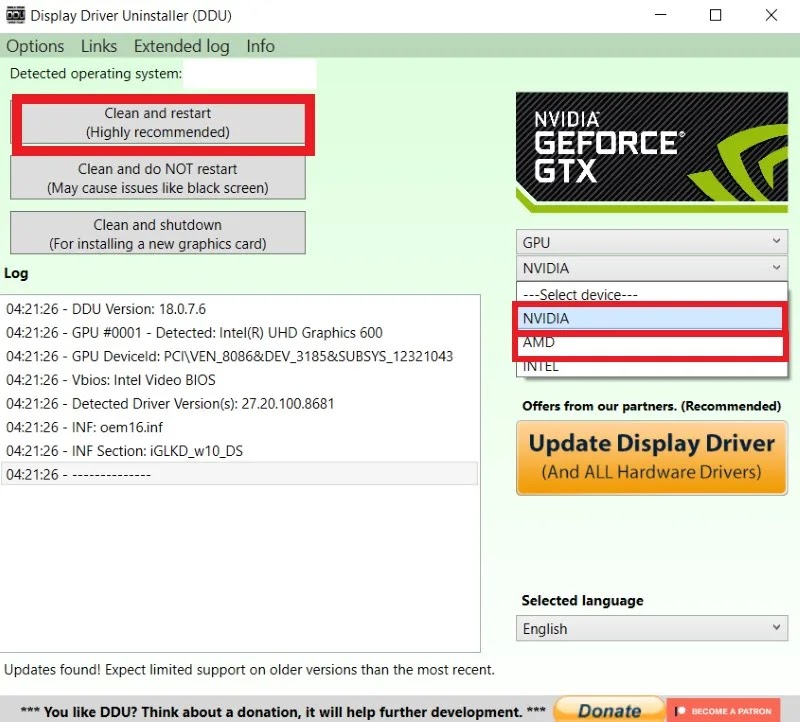The image size is (800, 722).
Task: Click the Update Display Driver banner
Action: (652, 458)
